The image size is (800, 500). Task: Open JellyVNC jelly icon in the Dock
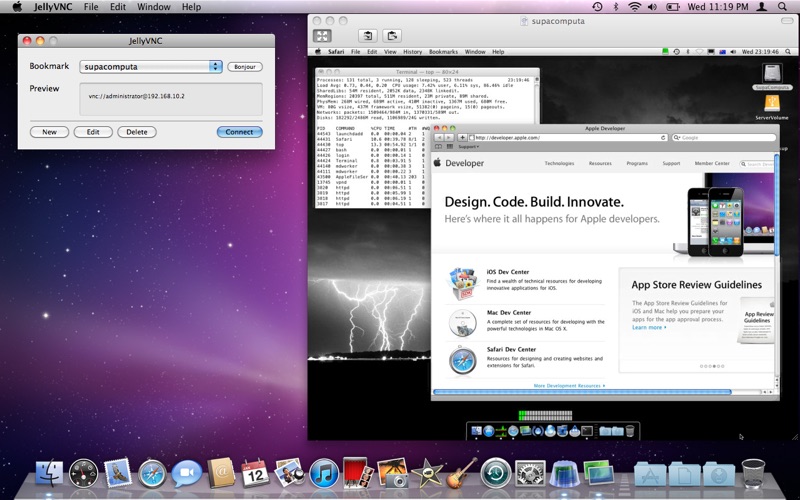point(564,472)
